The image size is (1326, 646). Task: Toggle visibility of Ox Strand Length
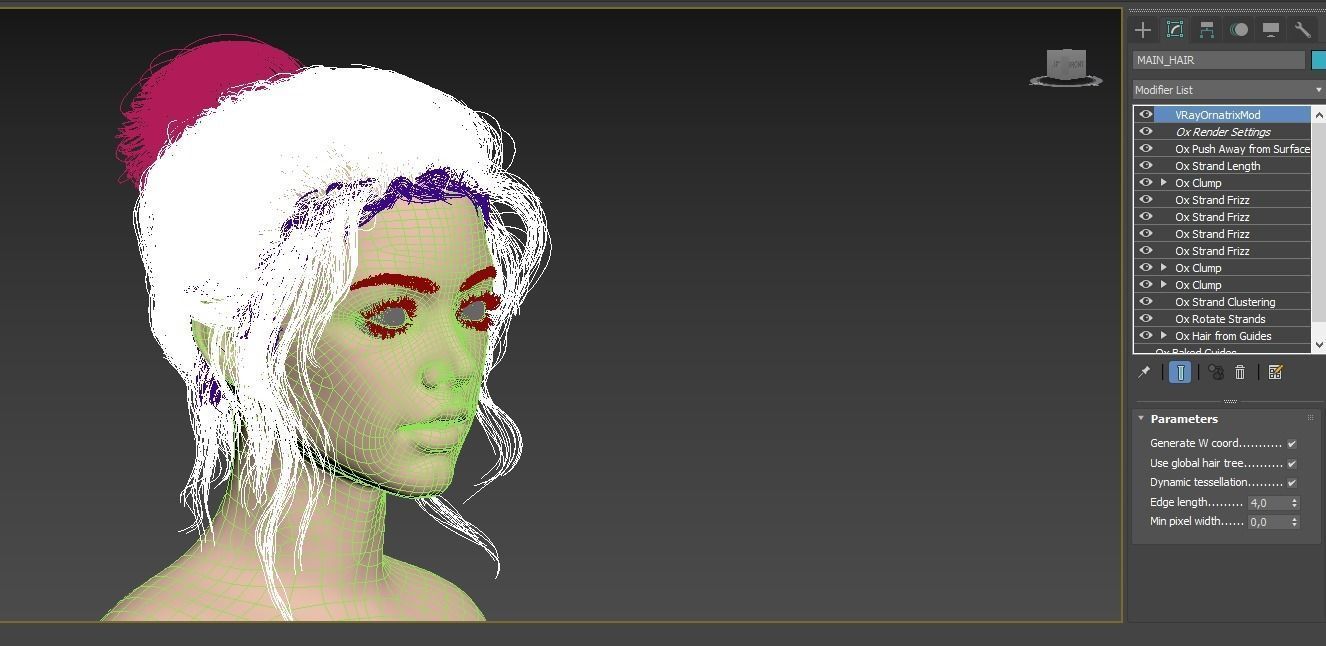click(x=1146, y=166)
